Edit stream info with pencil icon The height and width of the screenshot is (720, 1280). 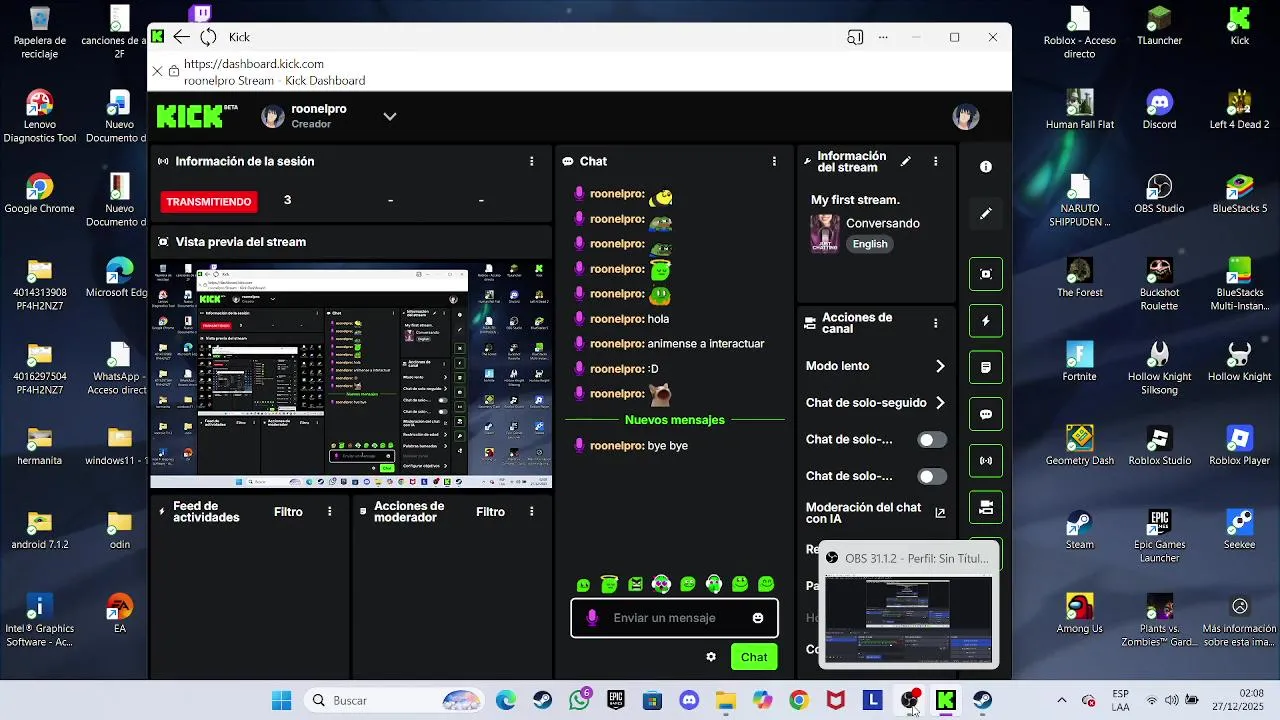pyautogui.click(x=906, y=161)
